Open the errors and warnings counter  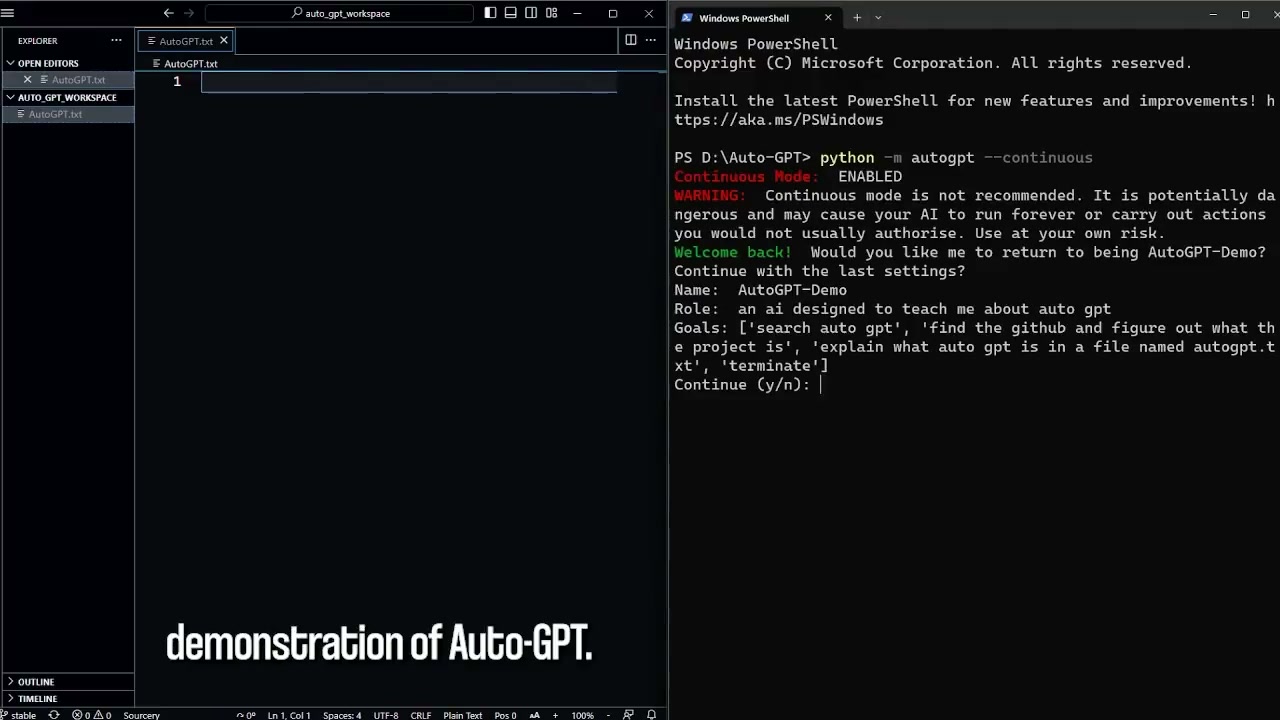(x=92, y=715)
